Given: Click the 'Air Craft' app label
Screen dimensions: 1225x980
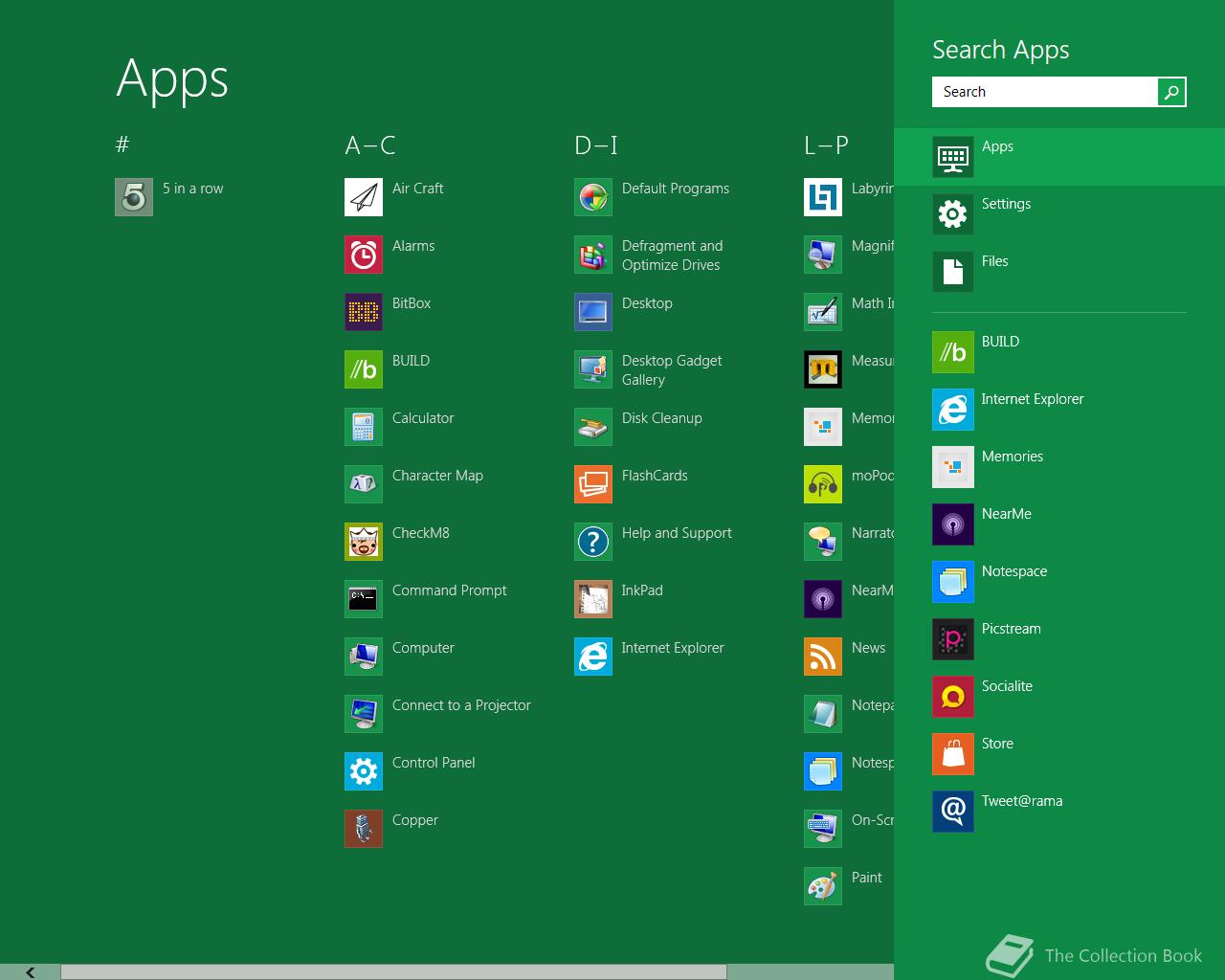Looking at the screenshot, I should (417, 189).
